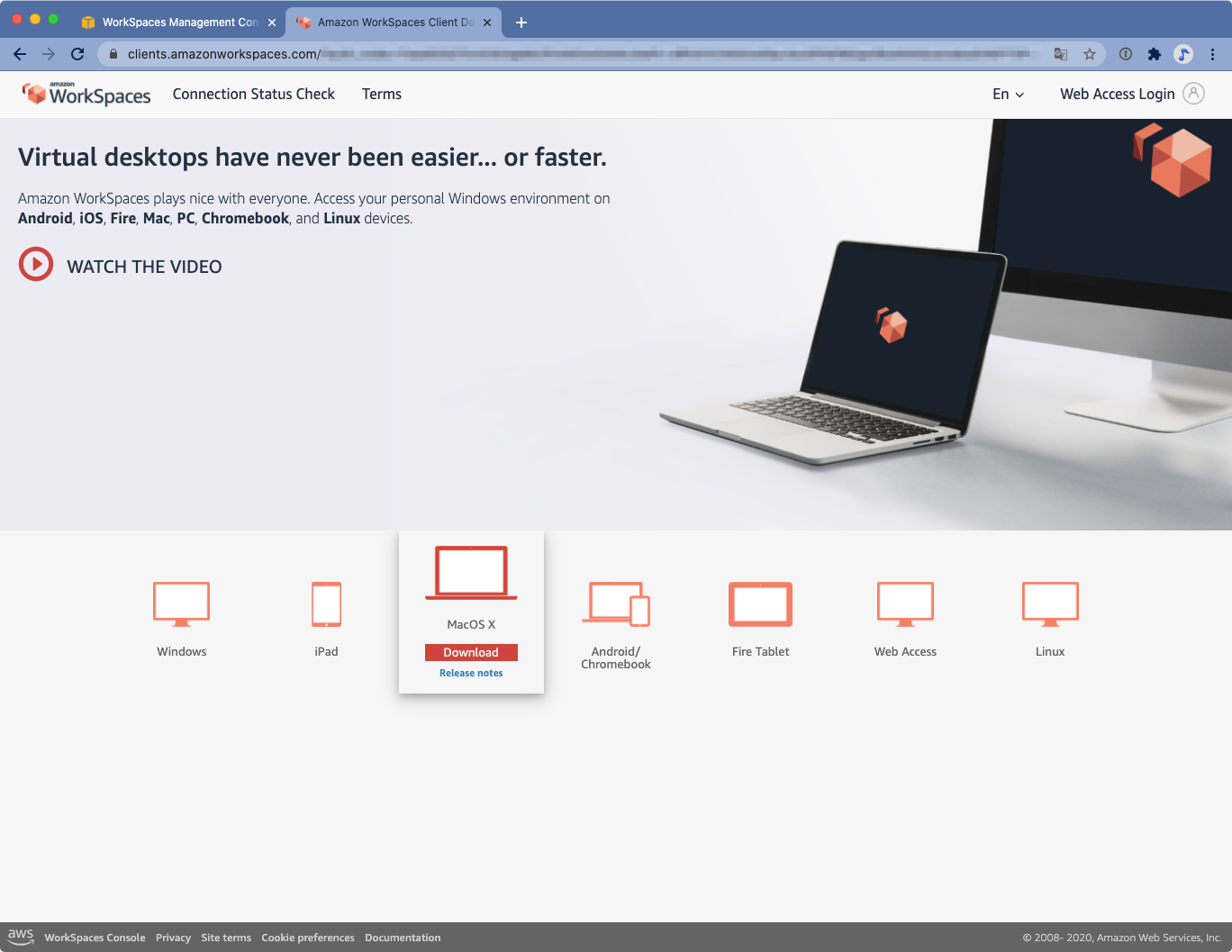Screen dimensions: 1232x952
Task: Click the Linux label text
Action: [x=1050, y=651]
